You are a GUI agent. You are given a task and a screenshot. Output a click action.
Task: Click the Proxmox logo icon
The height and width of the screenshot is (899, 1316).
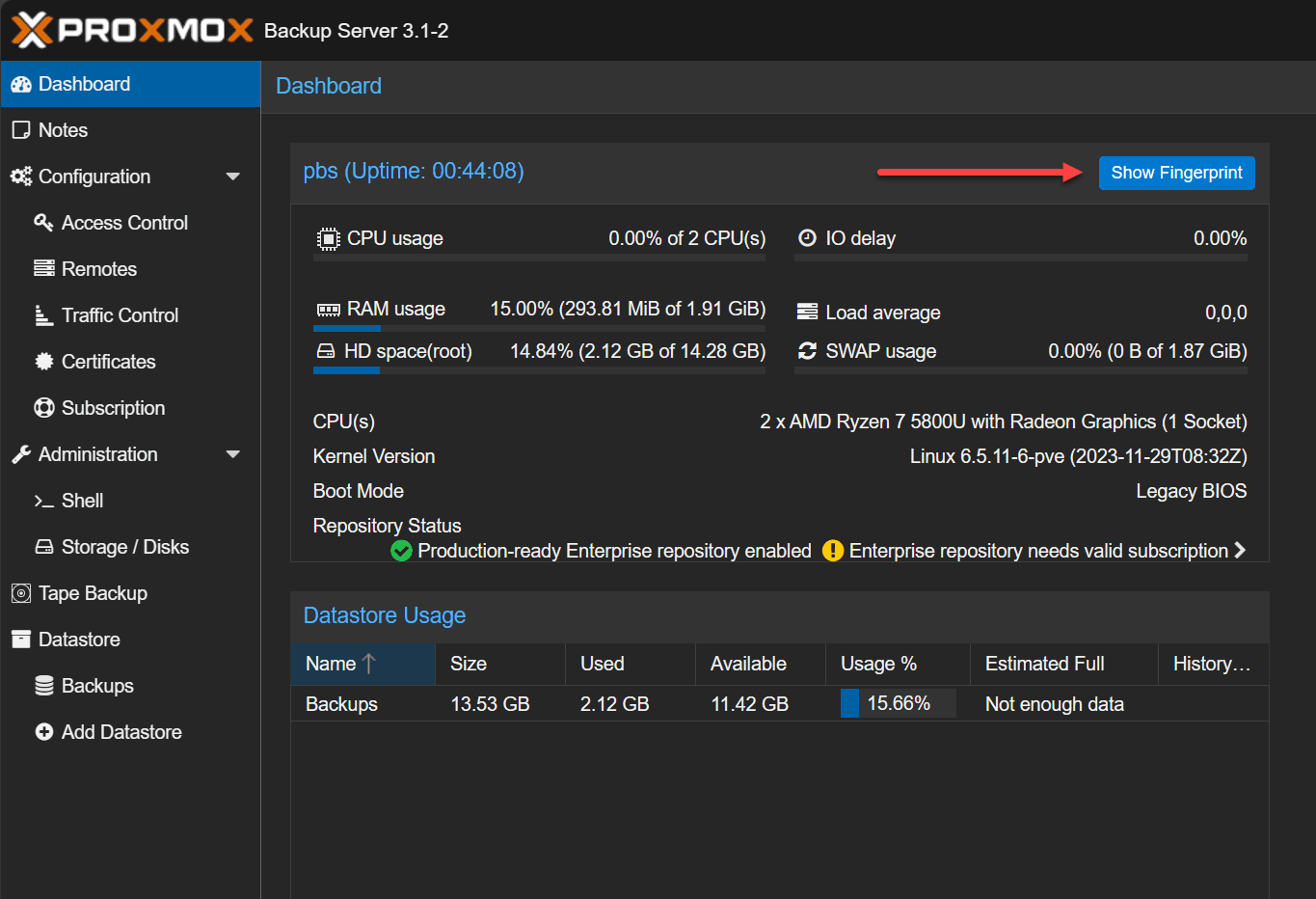[31, 30]
